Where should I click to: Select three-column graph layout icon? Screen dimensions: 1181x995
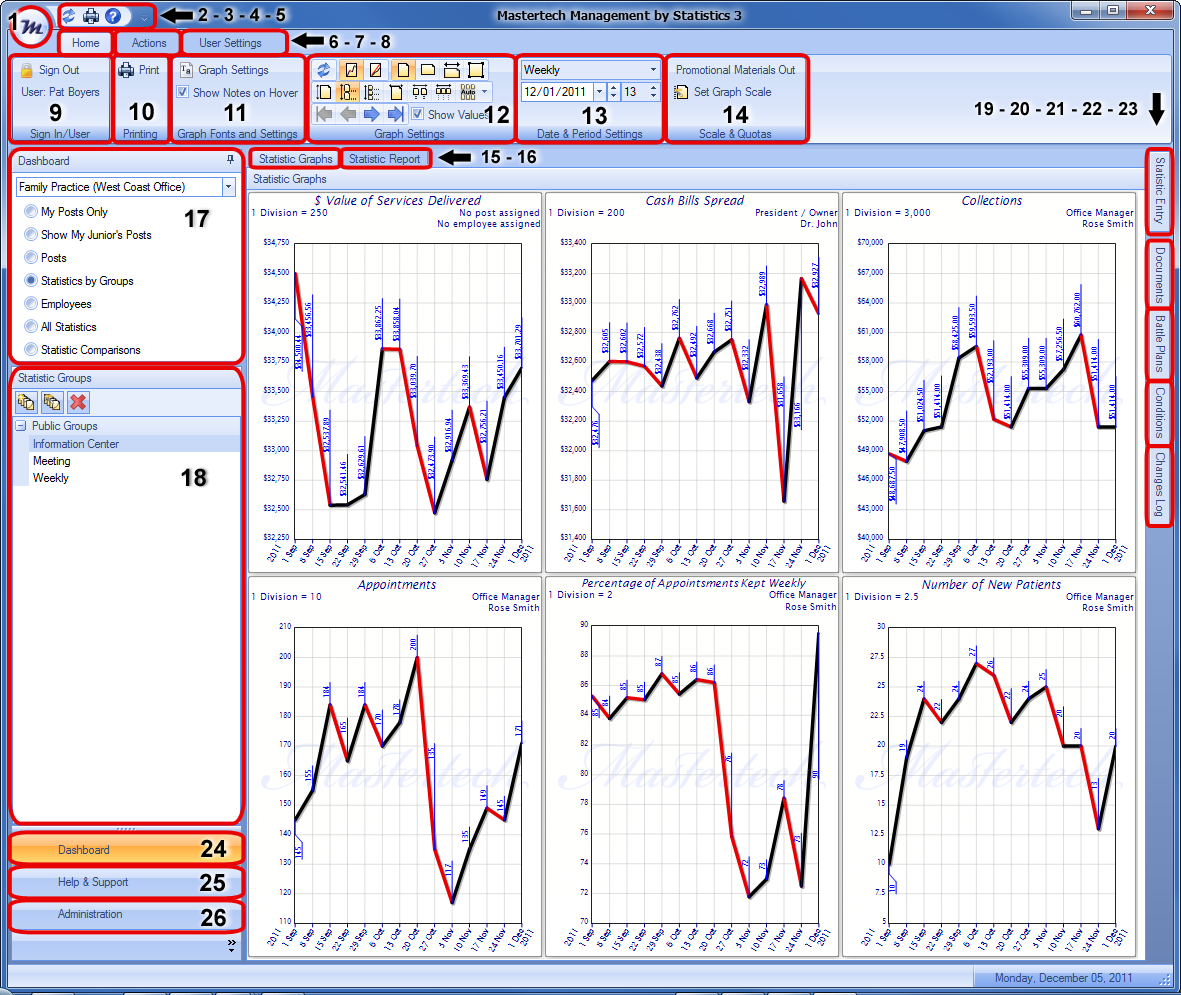click(x=444, y=92)
